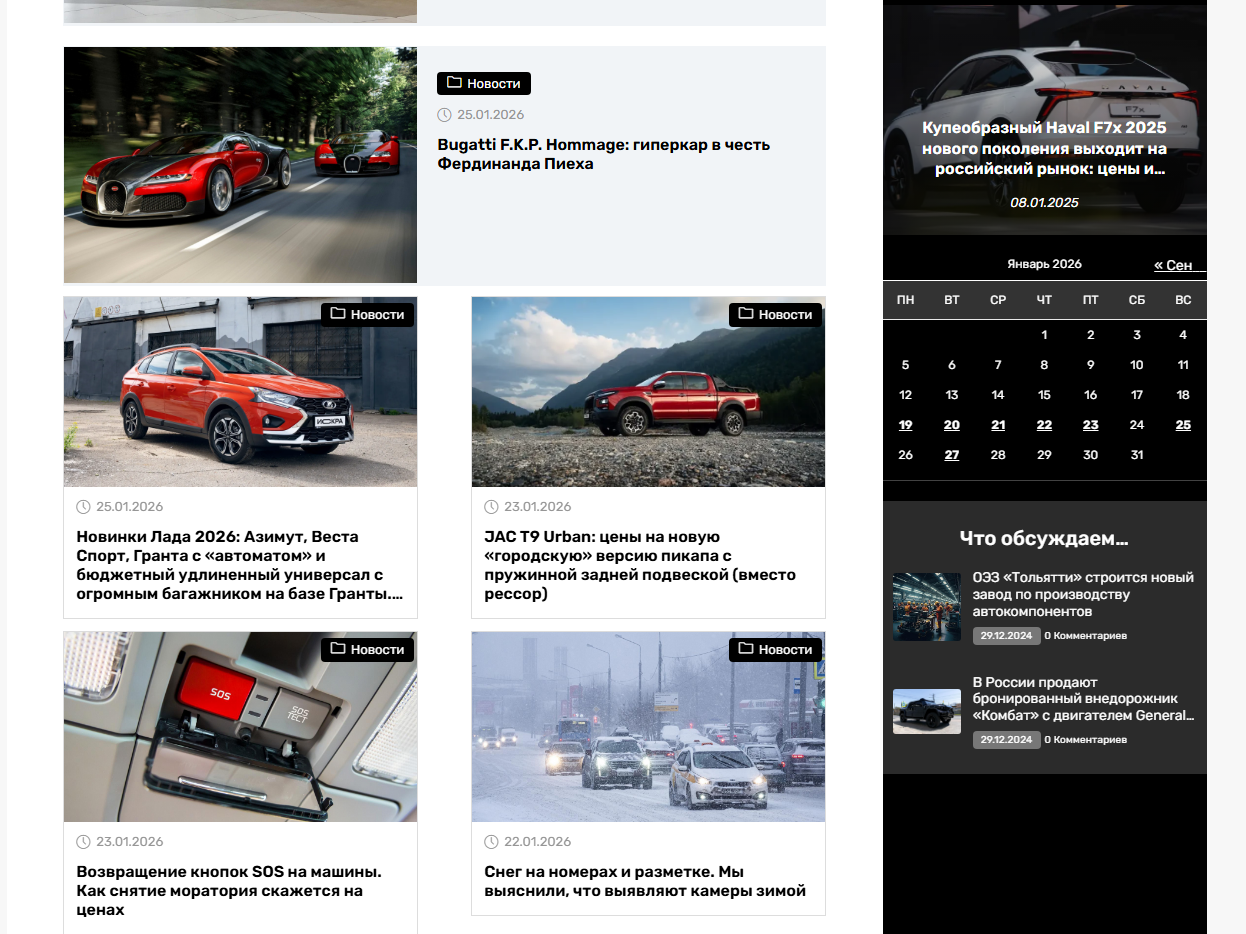Select calendar date 20

point(952,425)
